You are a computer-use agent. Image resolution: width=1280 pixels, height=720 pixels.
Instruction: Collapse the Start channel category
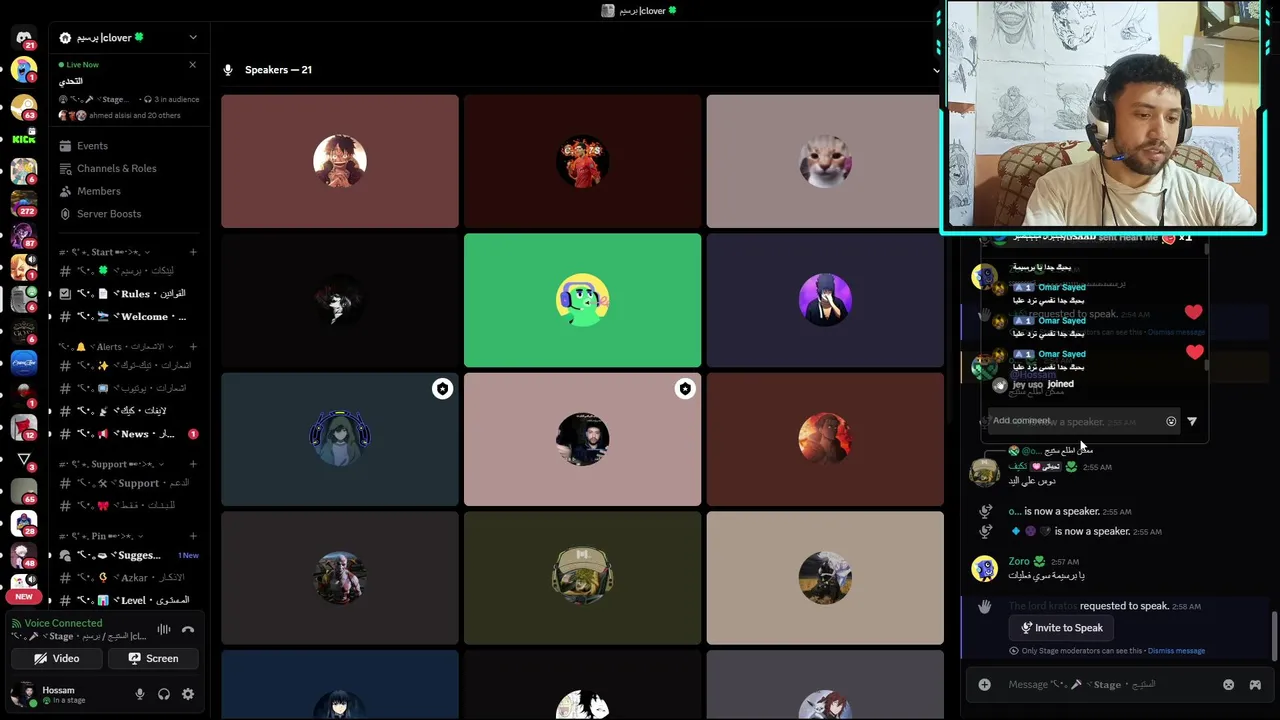(105, 252)
